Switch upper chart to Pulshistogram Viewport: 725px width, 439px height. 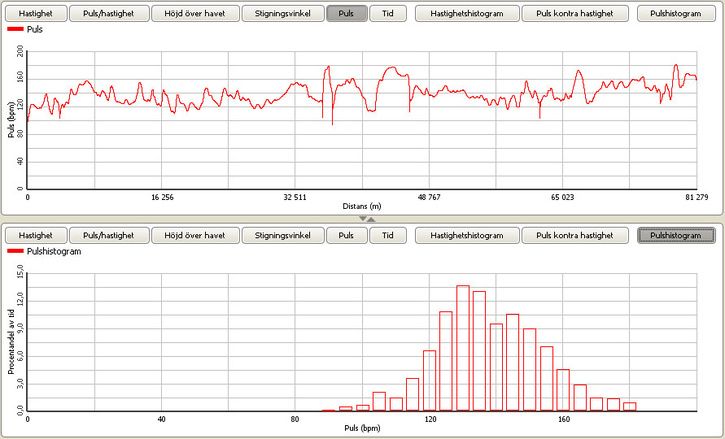coord(676,13)
